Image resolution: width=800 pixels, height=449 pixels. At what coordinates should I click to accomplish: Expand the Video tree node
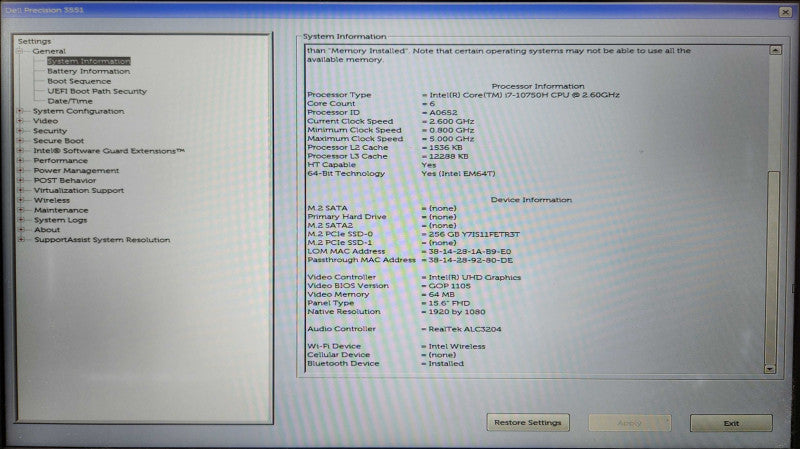(x=20, y=121)
